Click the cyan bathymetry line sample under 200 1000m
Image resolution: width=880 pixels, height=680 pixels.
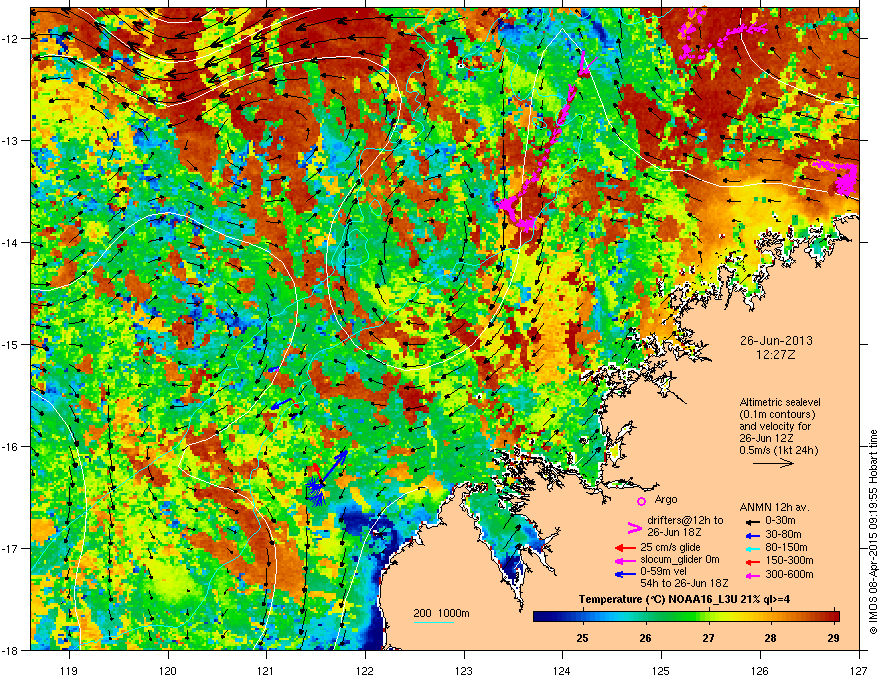(433, 622)
